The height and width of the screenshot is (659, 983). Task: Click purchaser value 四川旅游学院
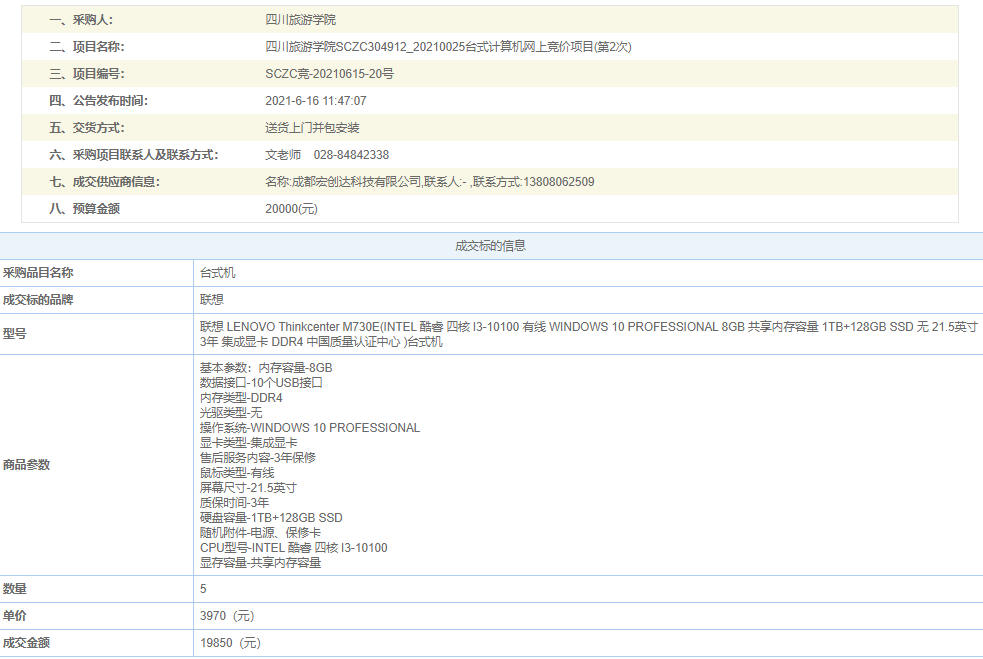(300, 20)
